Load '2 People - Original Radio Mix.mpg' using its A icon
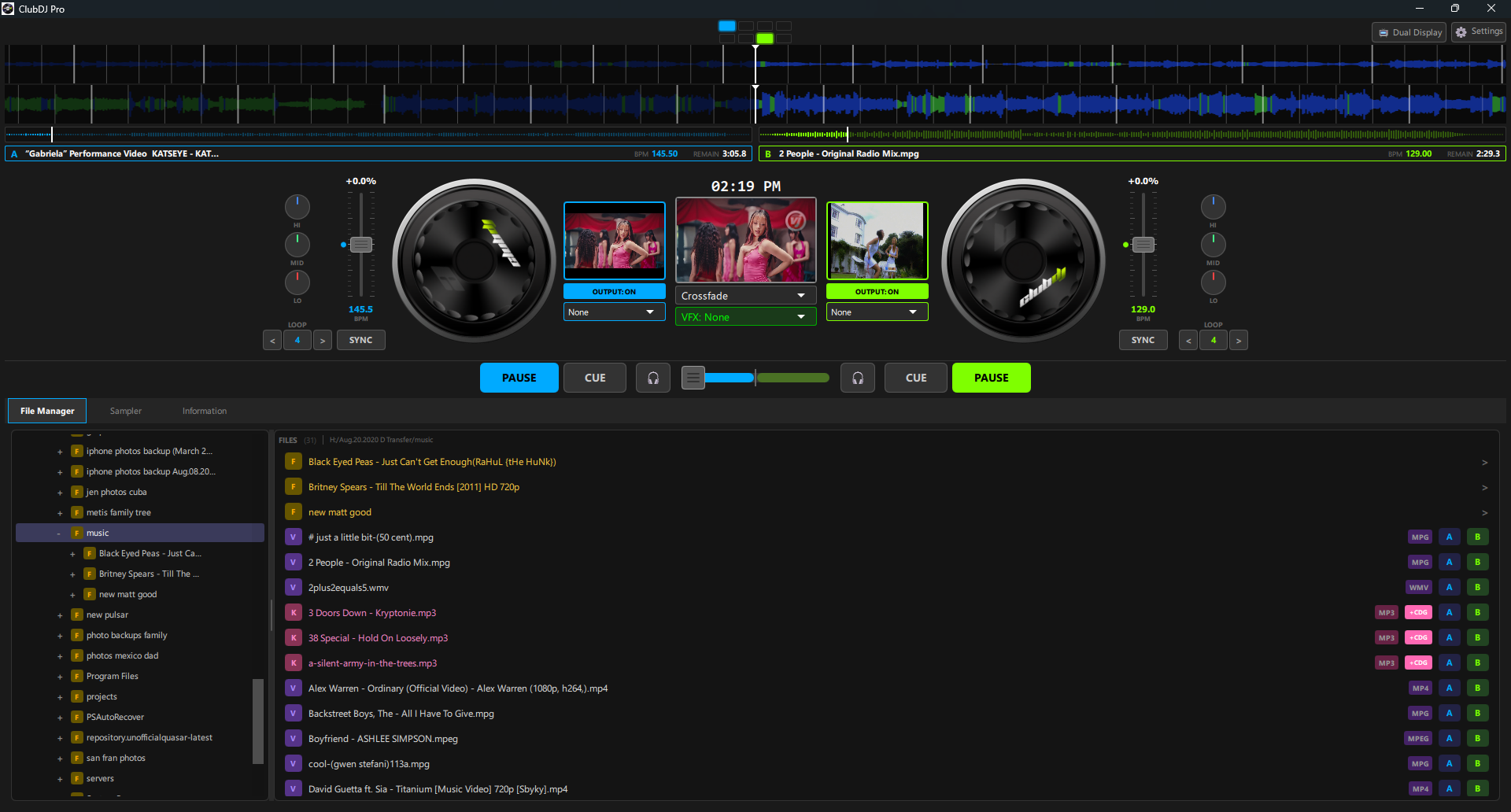Viewport: 1511px width, 812px height. (1449, 562)
